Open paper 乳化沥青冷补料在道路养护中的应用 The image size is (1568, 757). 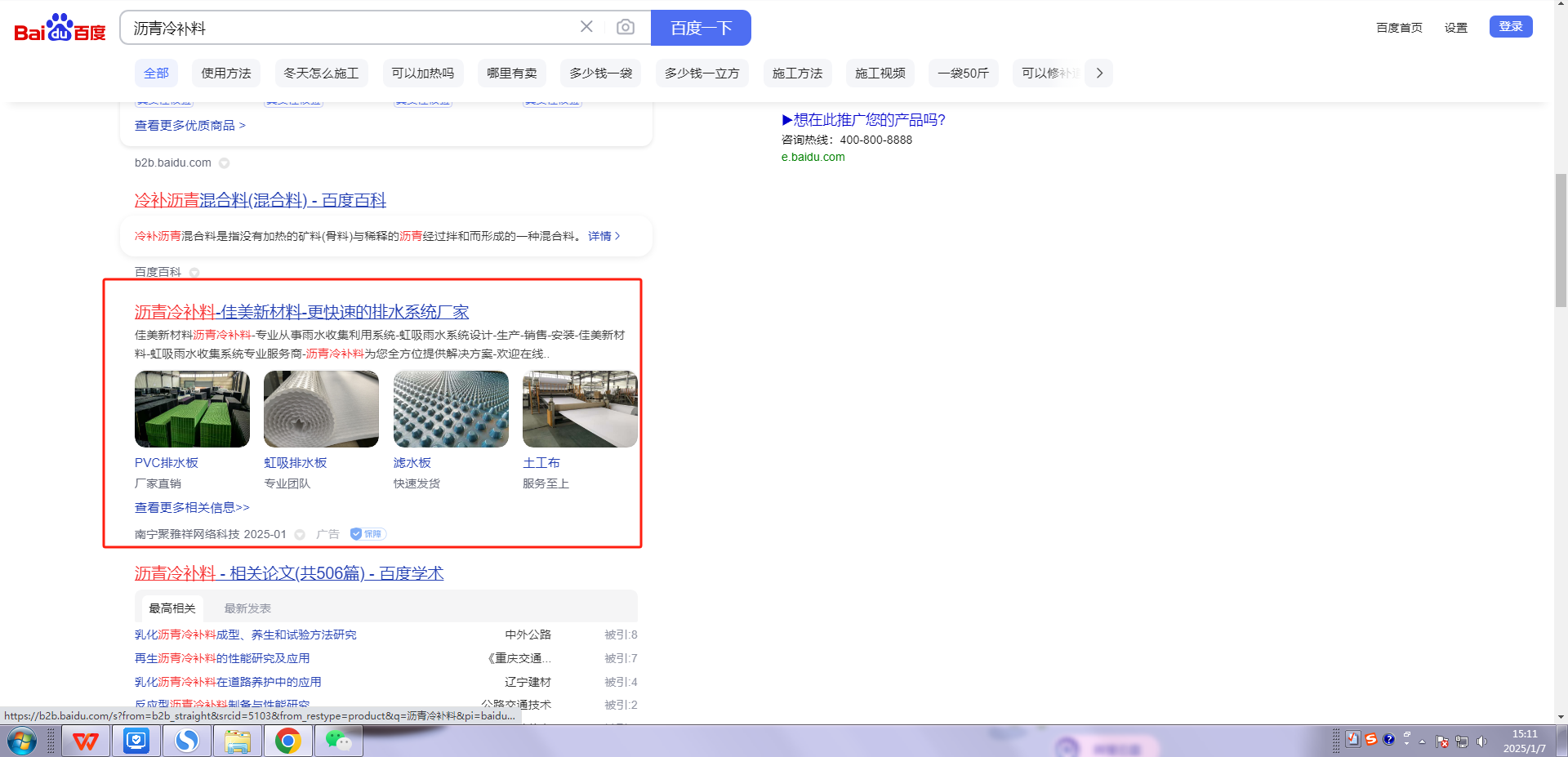pyautogui.click(x=228, y=682)
